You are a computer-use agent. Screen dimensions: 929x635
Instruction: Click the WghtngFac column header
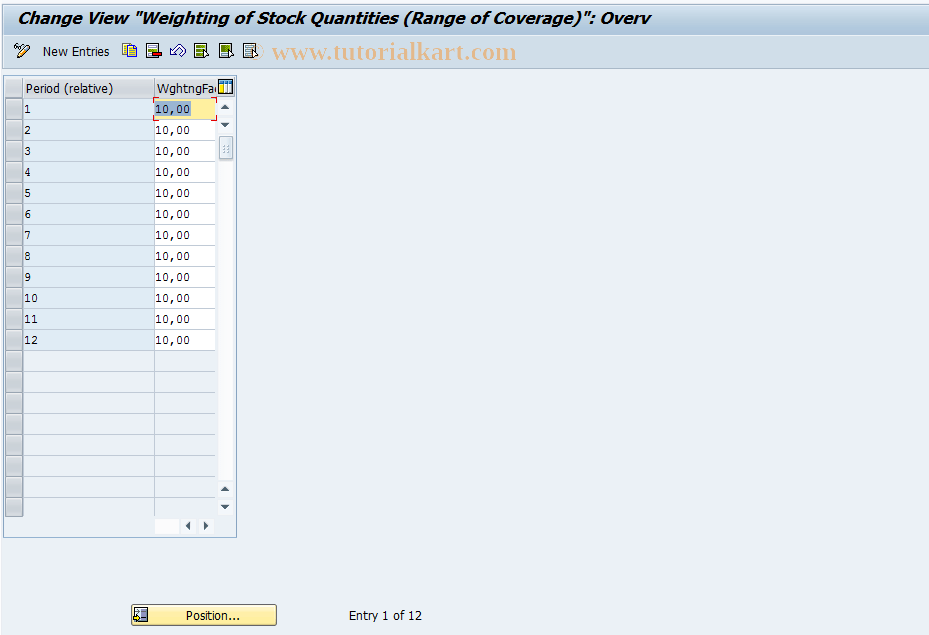(183, 87)
